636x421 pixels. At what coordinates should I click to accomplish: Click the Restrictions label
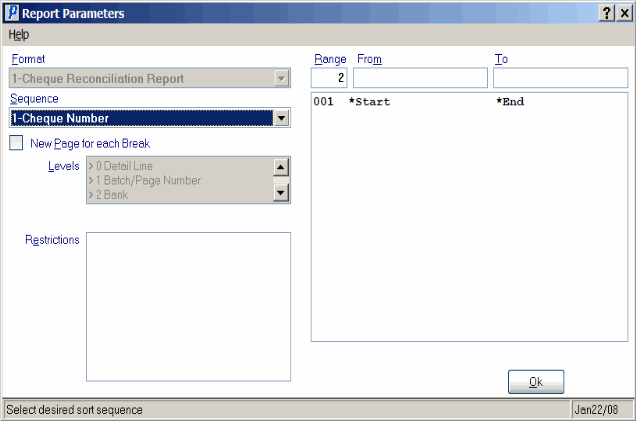point(52,240)
